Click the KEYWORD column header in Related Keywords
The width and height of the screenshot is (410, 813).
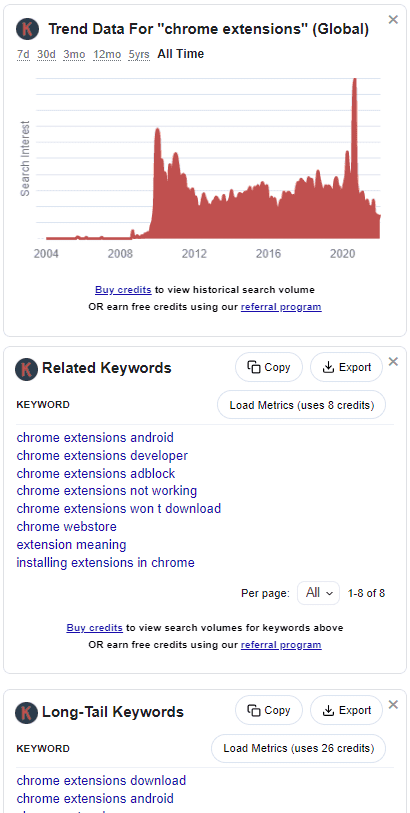tap(43, 405)
